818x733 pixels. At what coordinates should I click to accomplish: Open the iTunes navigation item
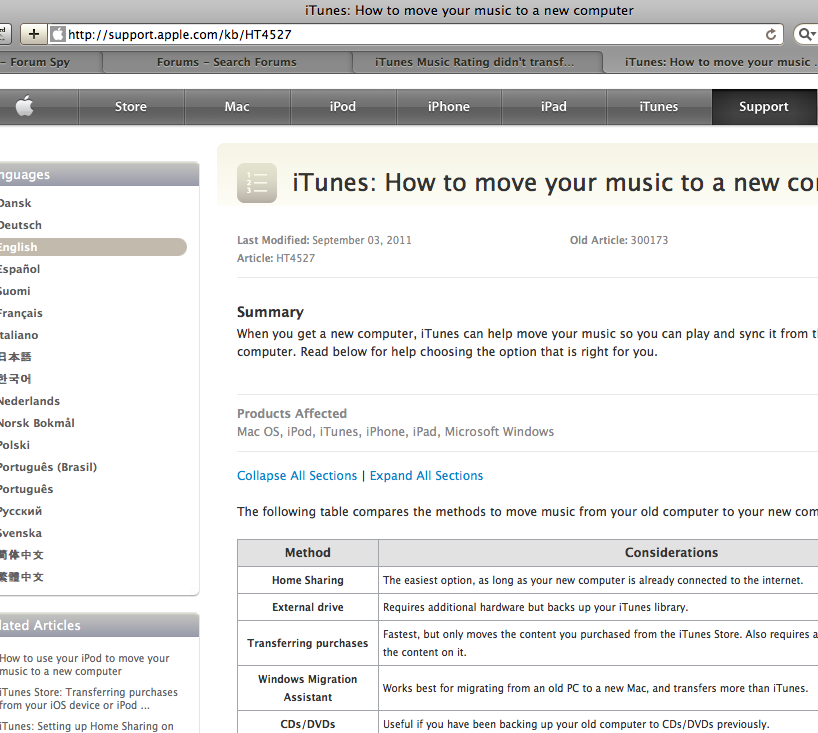click(659, 106)
